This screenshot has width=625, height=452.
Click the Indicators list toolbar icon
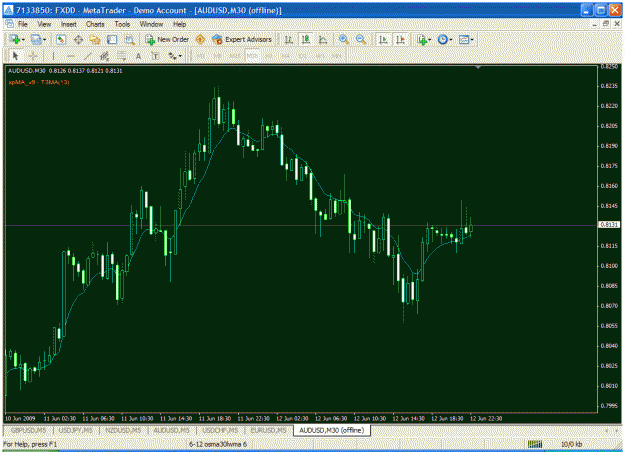[x=422, y=39]
